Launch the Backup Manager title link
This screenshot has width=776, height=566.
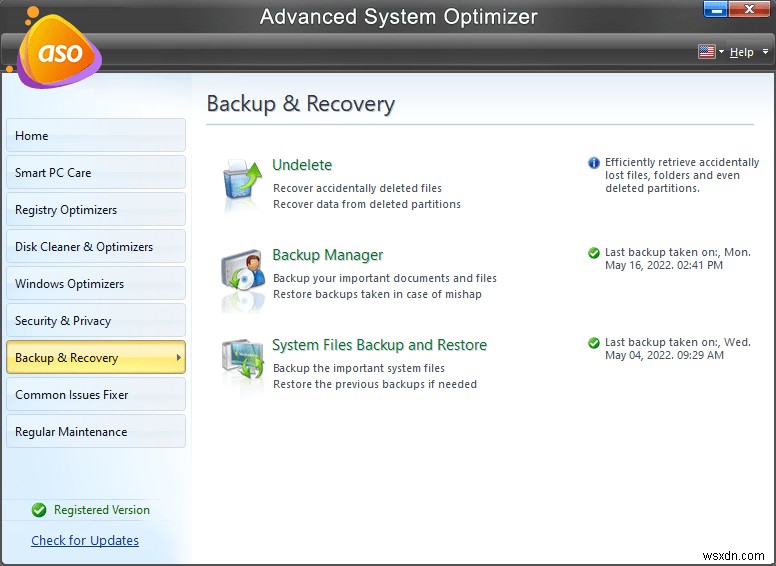pyautogui.click(x=327, y=255)
